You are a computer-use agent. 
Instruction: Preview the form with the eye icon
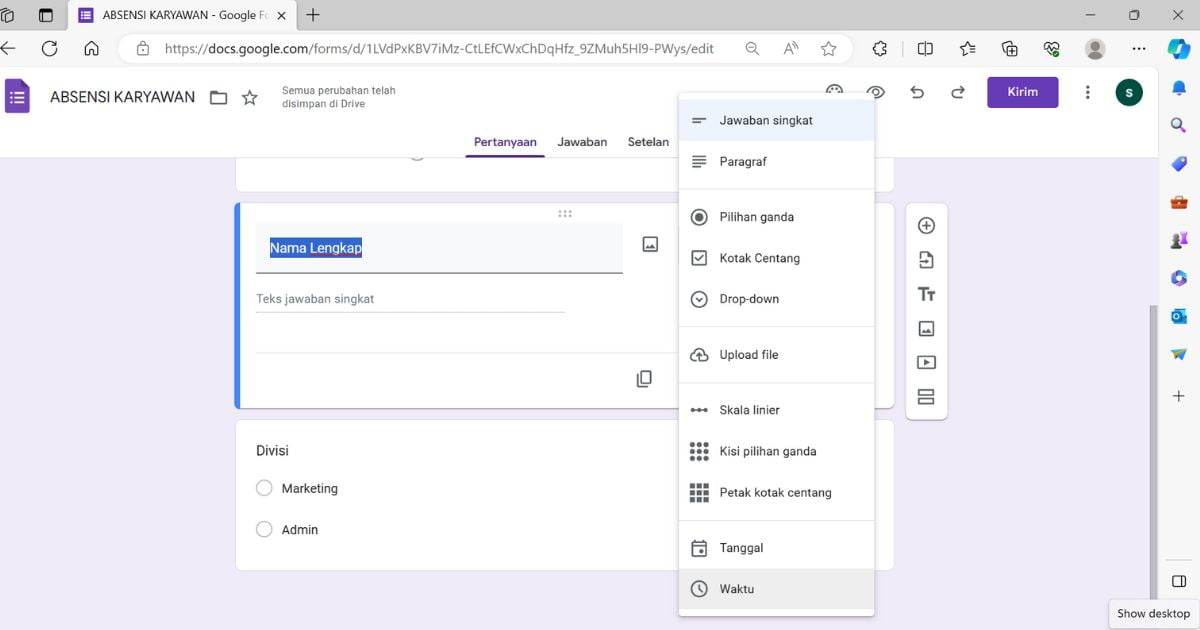pyautogui.click(x=876, y=92)
